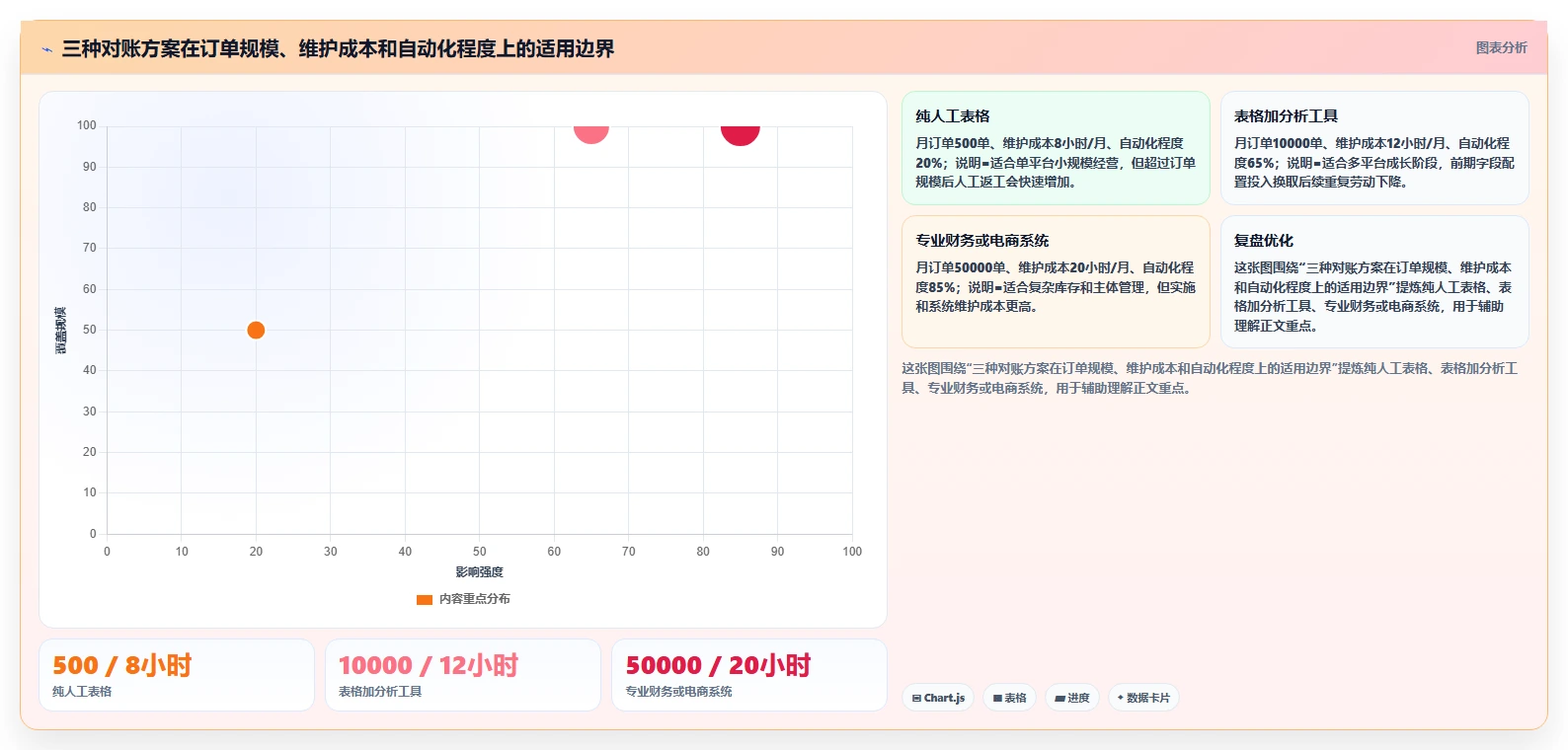The width and height of the screenshot is (1568, 750).
Task: Open the 纯人工表格 info card
Action: click(1056, 148)
